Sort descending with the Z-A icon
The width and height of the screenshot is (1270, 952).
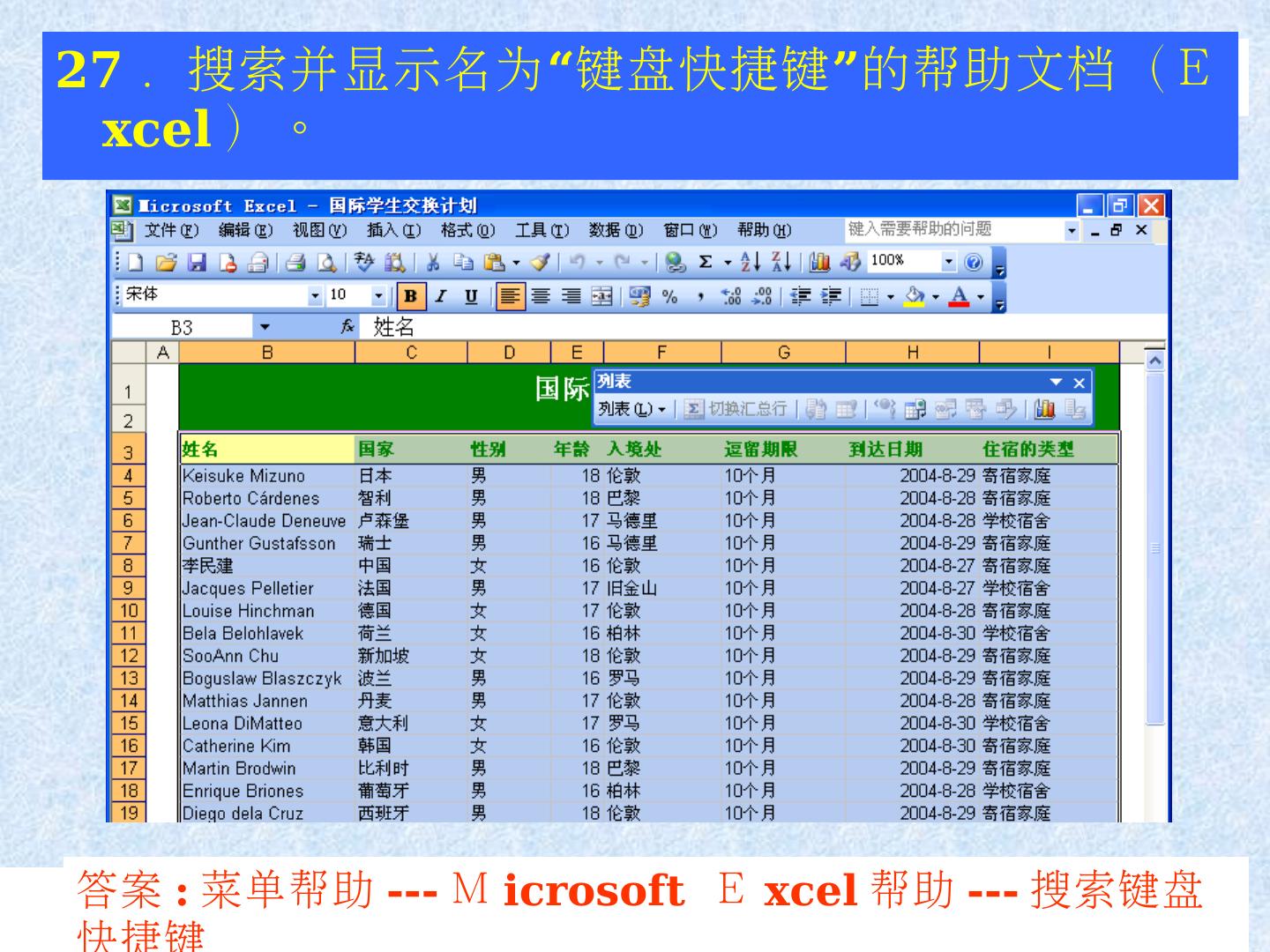click(x=781, y=262)
